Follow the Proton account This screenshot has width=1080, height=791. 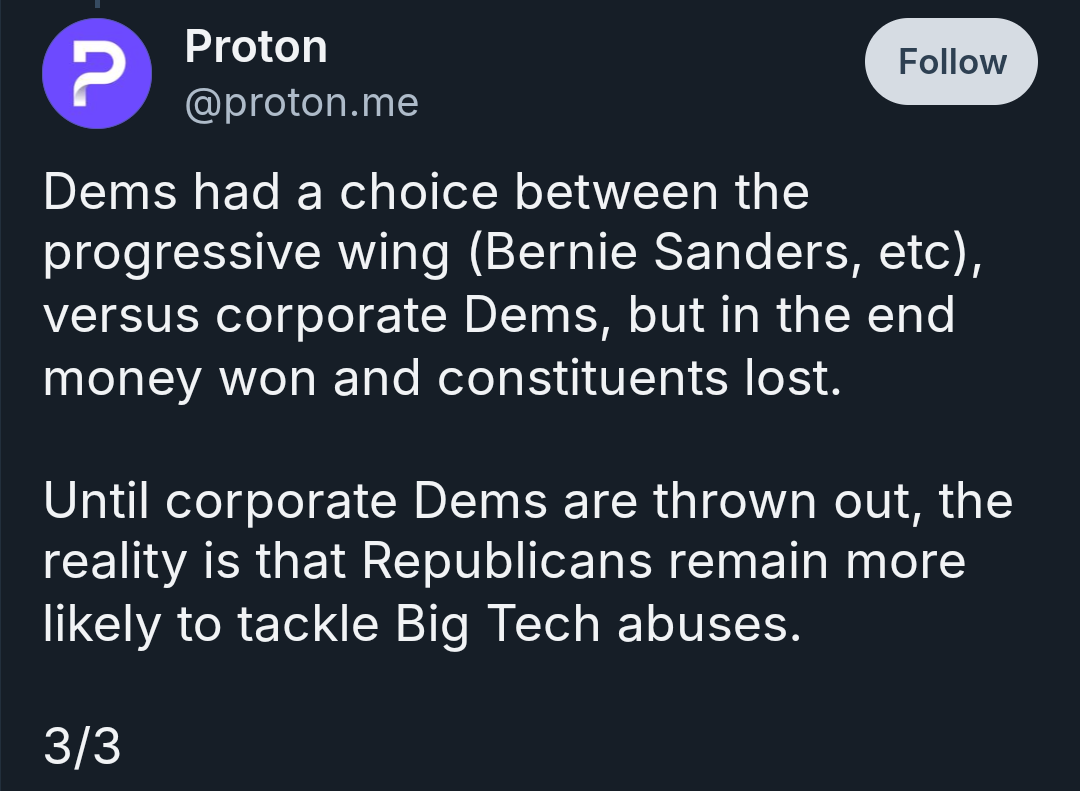951,62
